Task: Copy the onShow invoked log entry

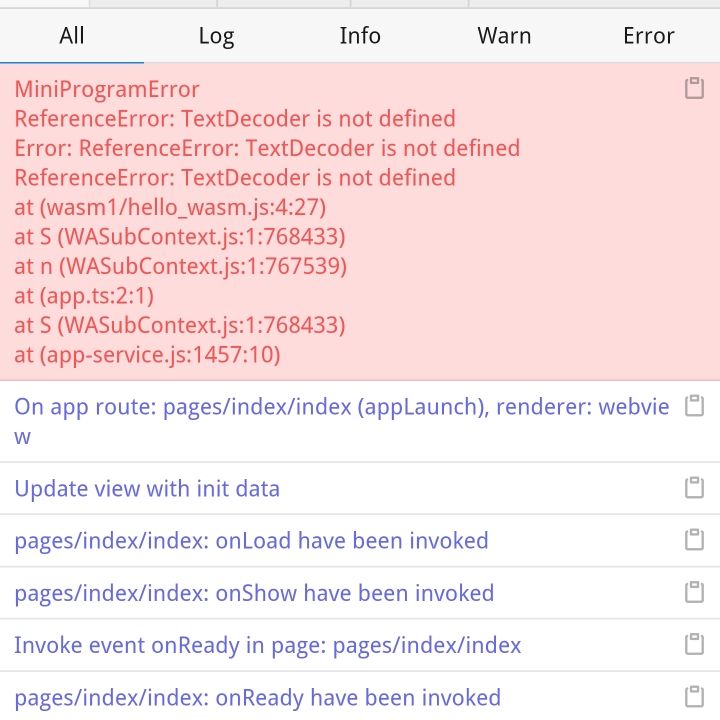Action: pos(694,592)
